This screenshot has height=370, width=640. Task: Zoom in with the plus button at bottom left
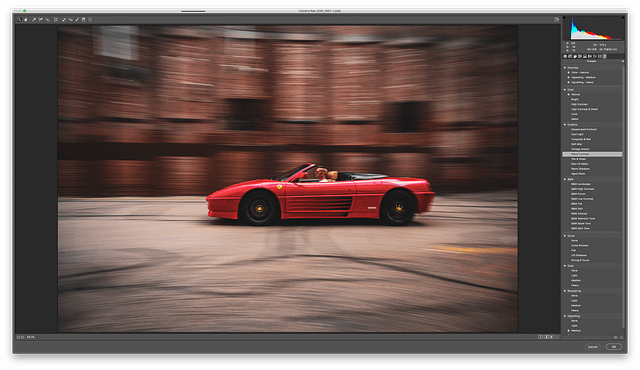coord(22,337)
